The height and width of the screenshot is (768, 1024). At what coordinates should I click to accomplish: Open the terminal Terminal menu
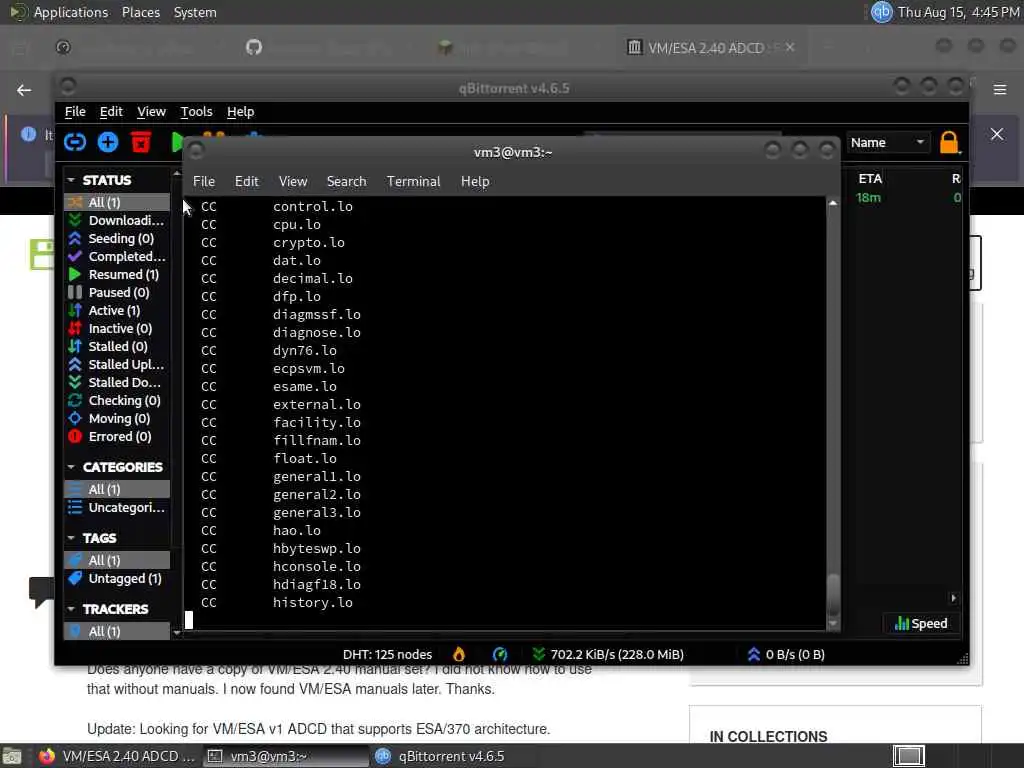(x=413, y=181)
